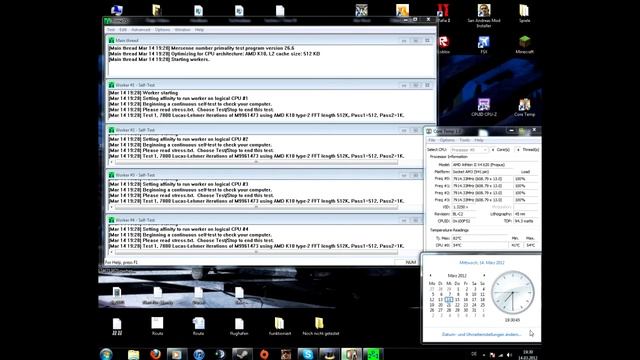This screenshot has width=640, height=360.
Task: Open the Noch nicht getestet folder
Action: click(x=320, y=326)
